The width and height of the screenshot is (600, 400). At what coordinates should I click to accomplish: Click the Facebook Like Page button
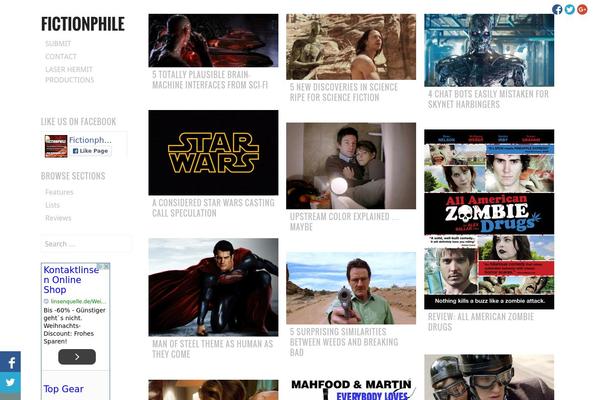[x=90, y=151]
